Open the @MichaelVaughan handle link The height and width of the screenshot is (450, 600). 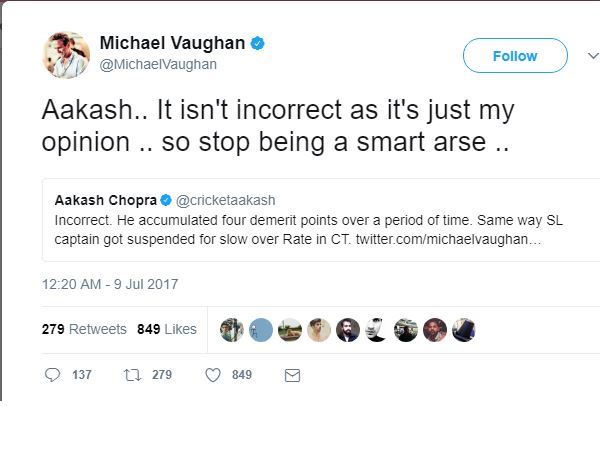point(158,64)
